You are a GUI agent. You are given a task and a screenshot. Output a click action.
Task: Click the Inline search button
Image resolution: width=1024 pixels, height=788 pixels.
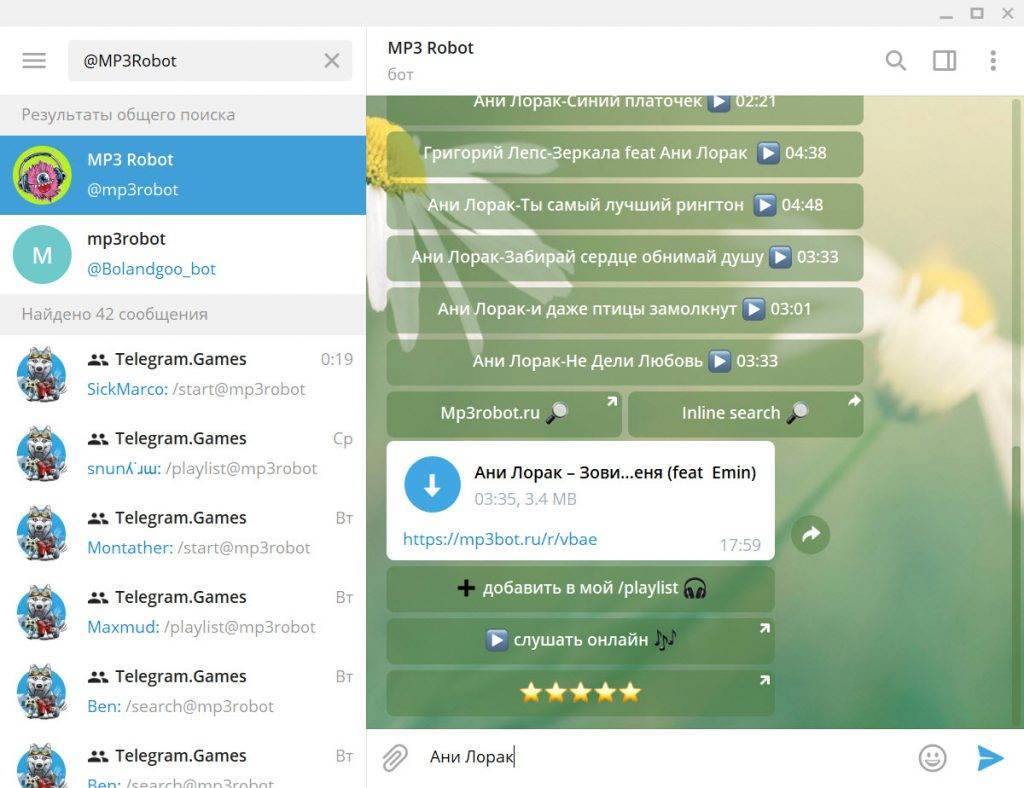pyautogui.click(x=746, y=414)
